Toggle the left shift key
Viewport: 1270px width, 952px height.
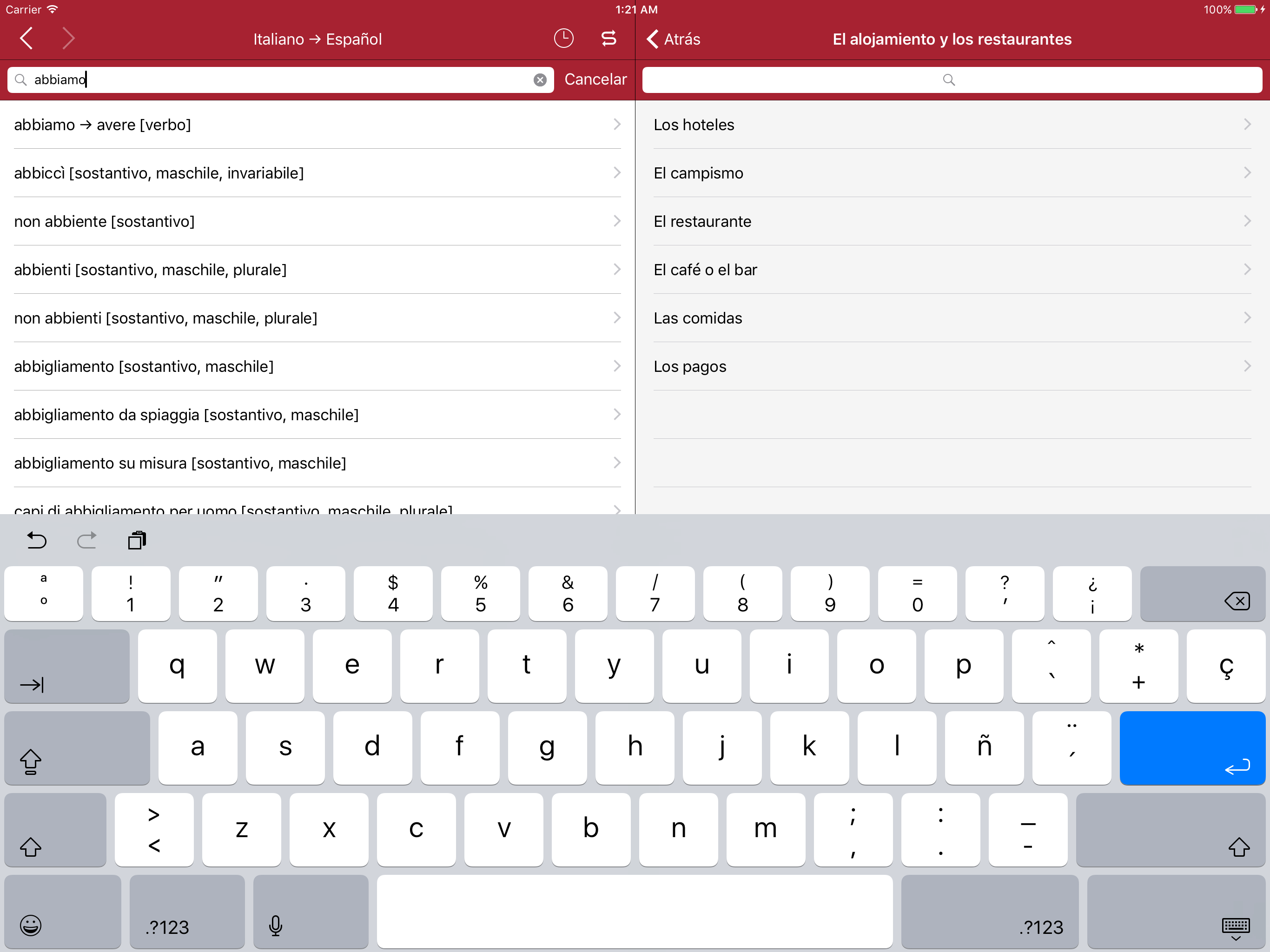click(x=55, y=830)
